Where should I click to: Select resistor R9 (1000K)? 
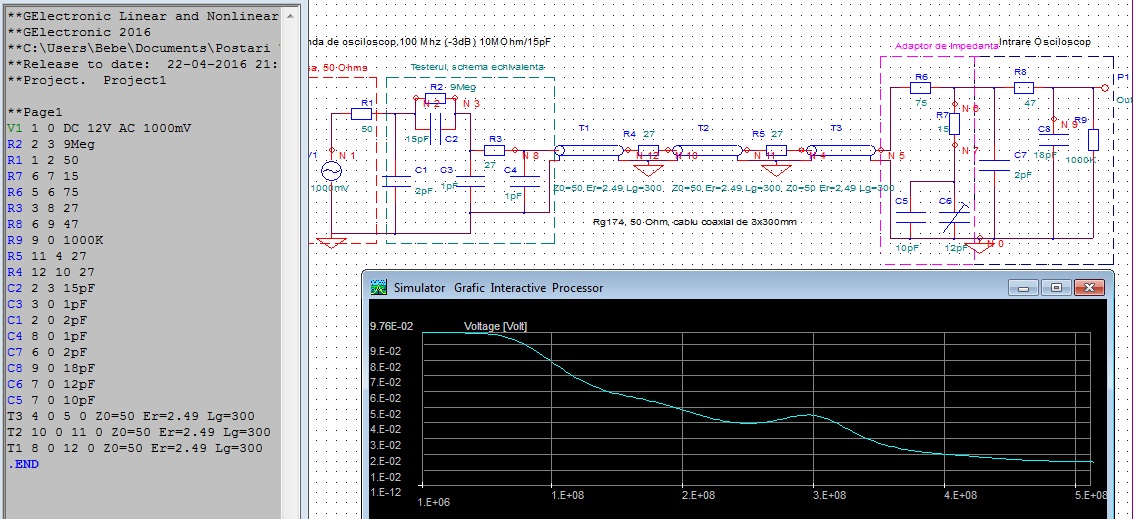(x=1093, y=140)
